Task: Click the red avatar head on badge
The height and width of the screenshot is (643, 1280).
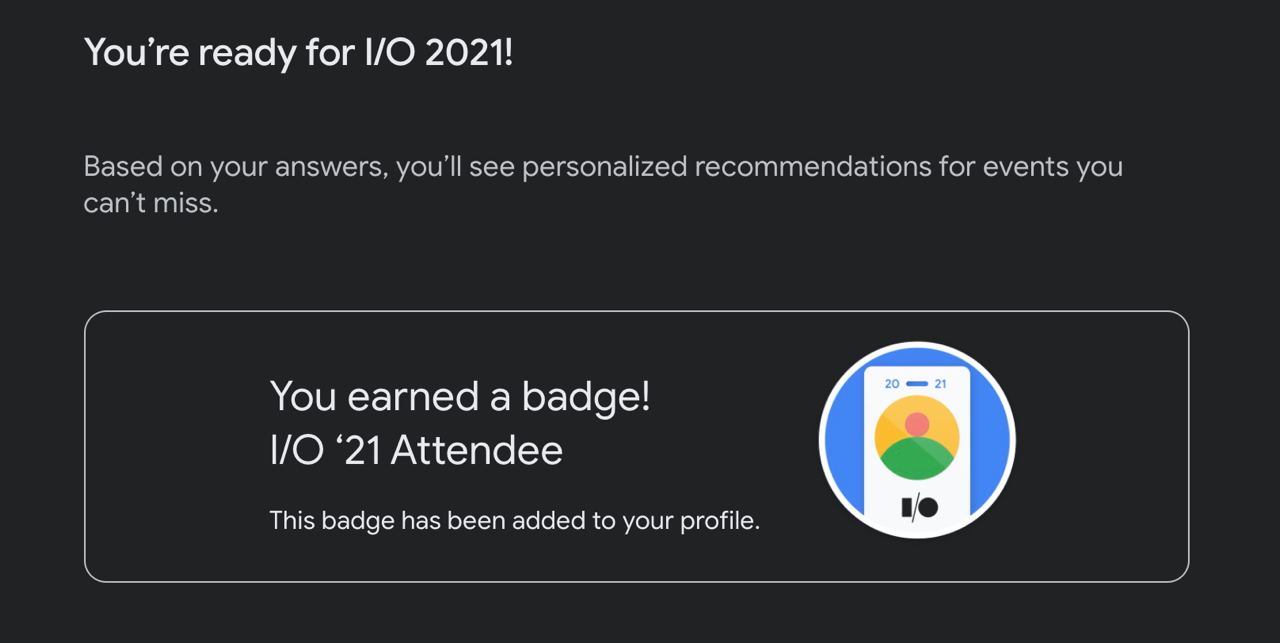Action: point(917,424)
